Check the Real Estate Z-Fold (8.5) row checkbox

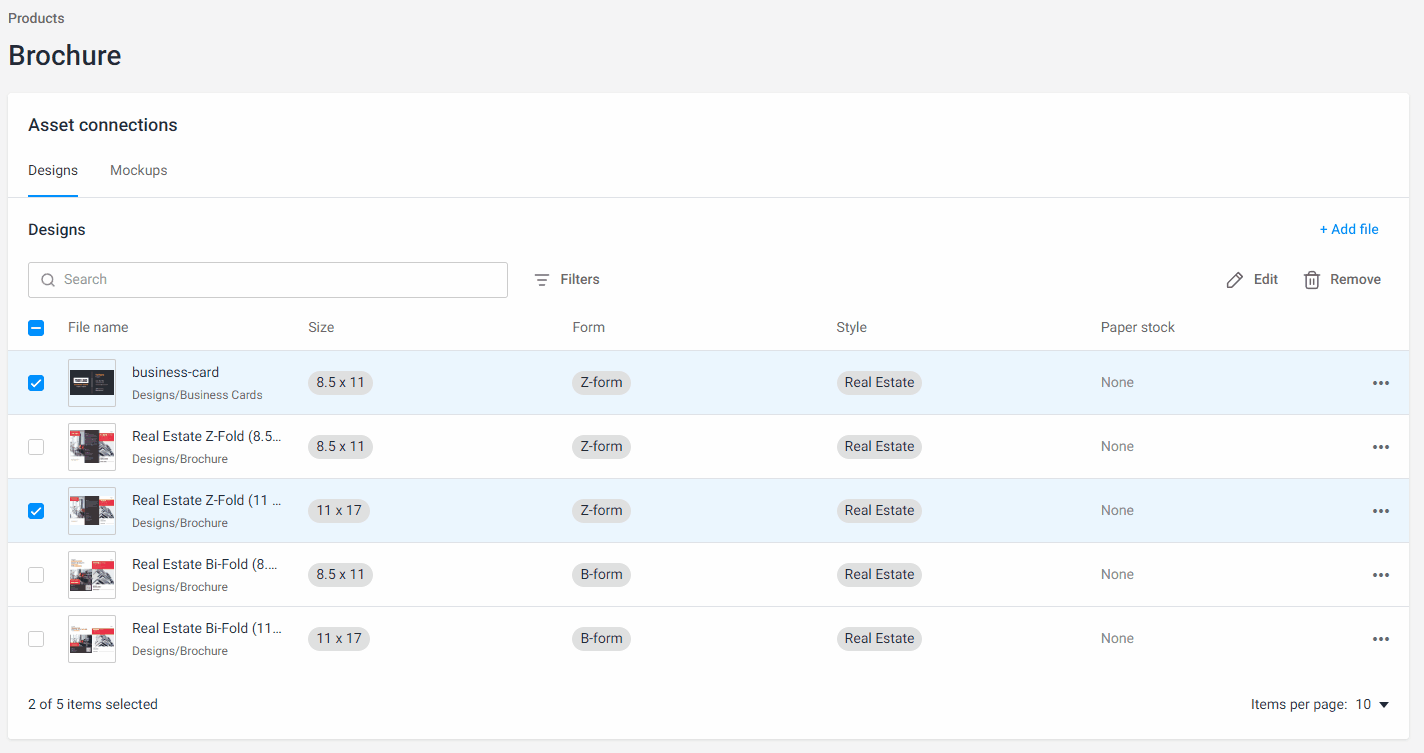click(x=36, y=447)
